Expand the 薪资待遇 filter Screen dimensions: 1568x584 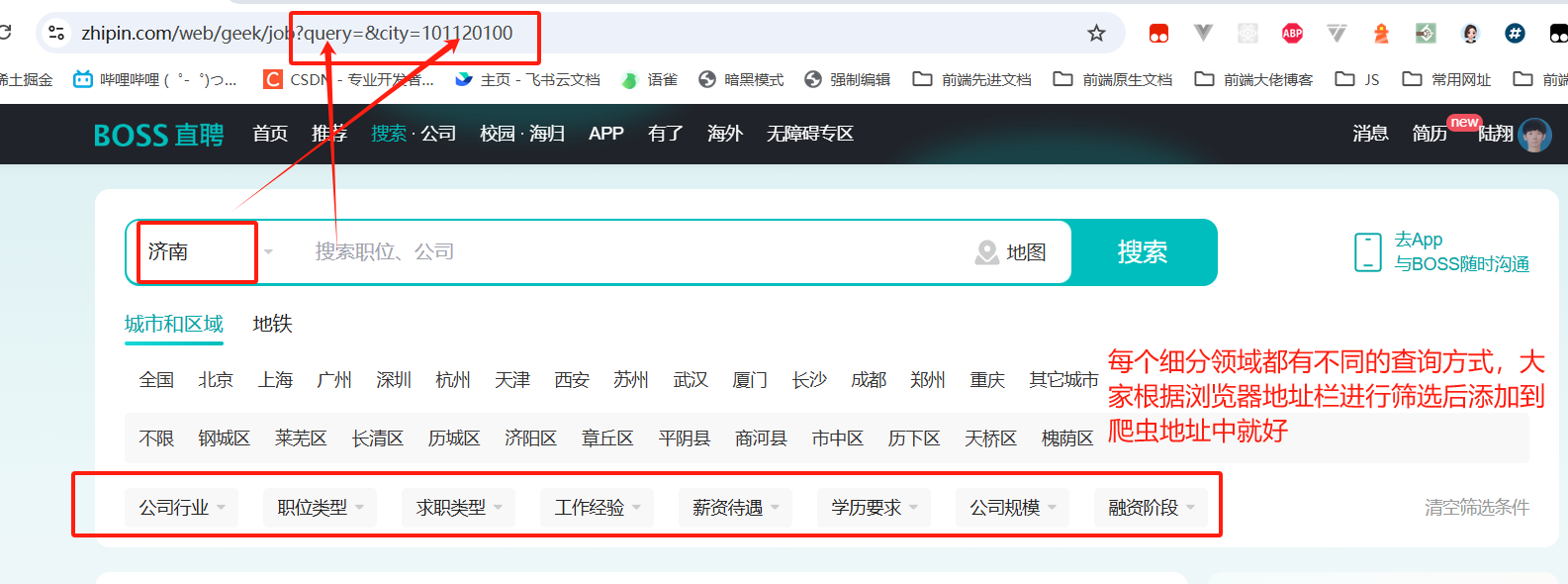[736, 508]
